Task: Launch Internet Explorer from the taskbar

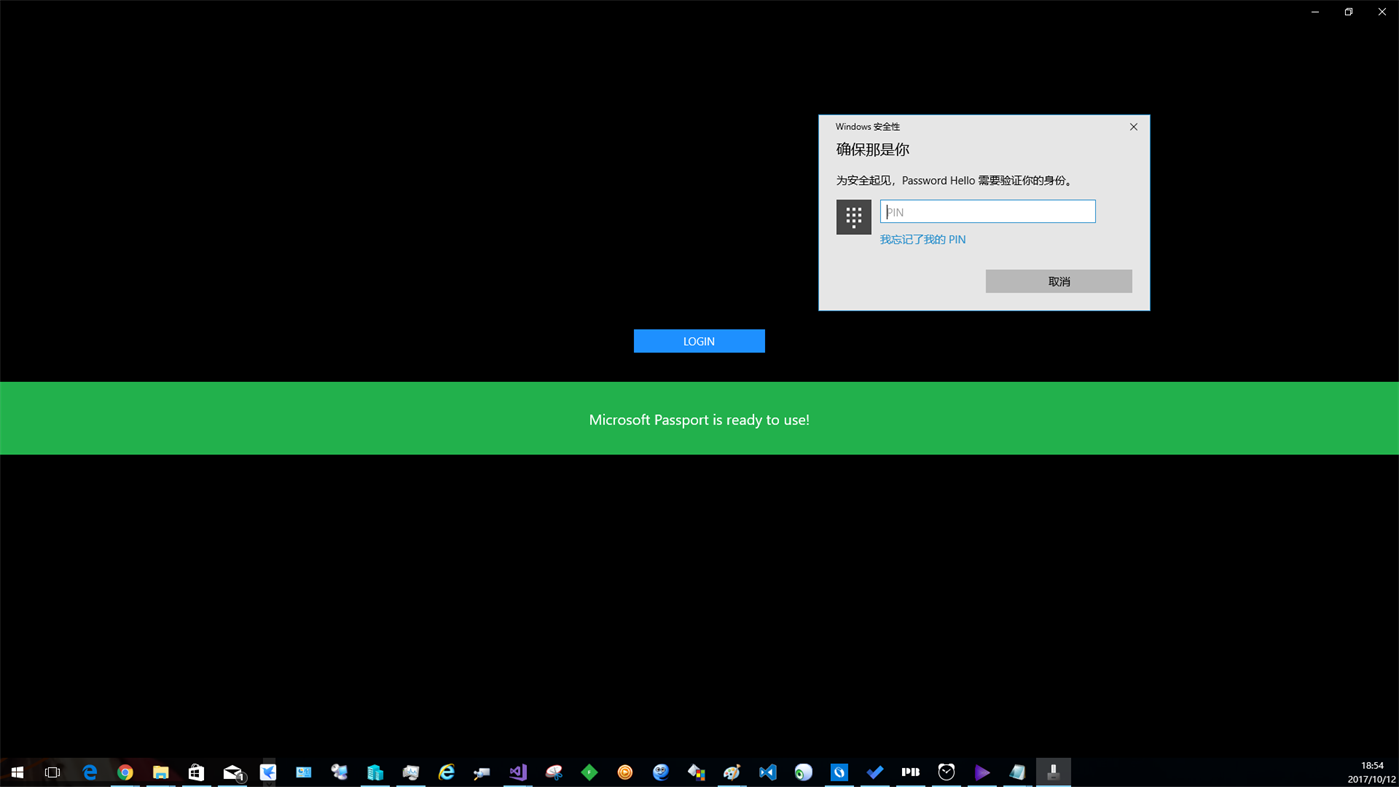Action: (446, 772)
